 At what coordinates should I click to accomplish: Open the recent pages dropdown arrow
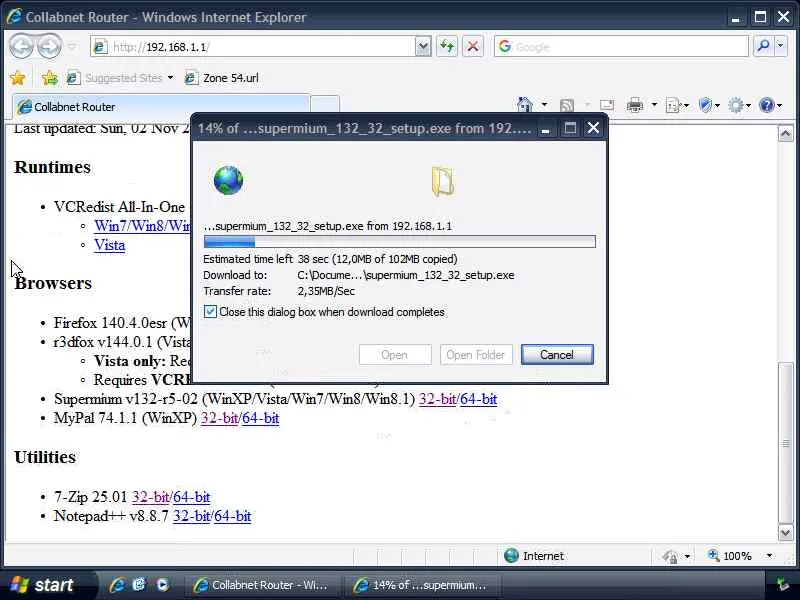click(x=72, y=46)
